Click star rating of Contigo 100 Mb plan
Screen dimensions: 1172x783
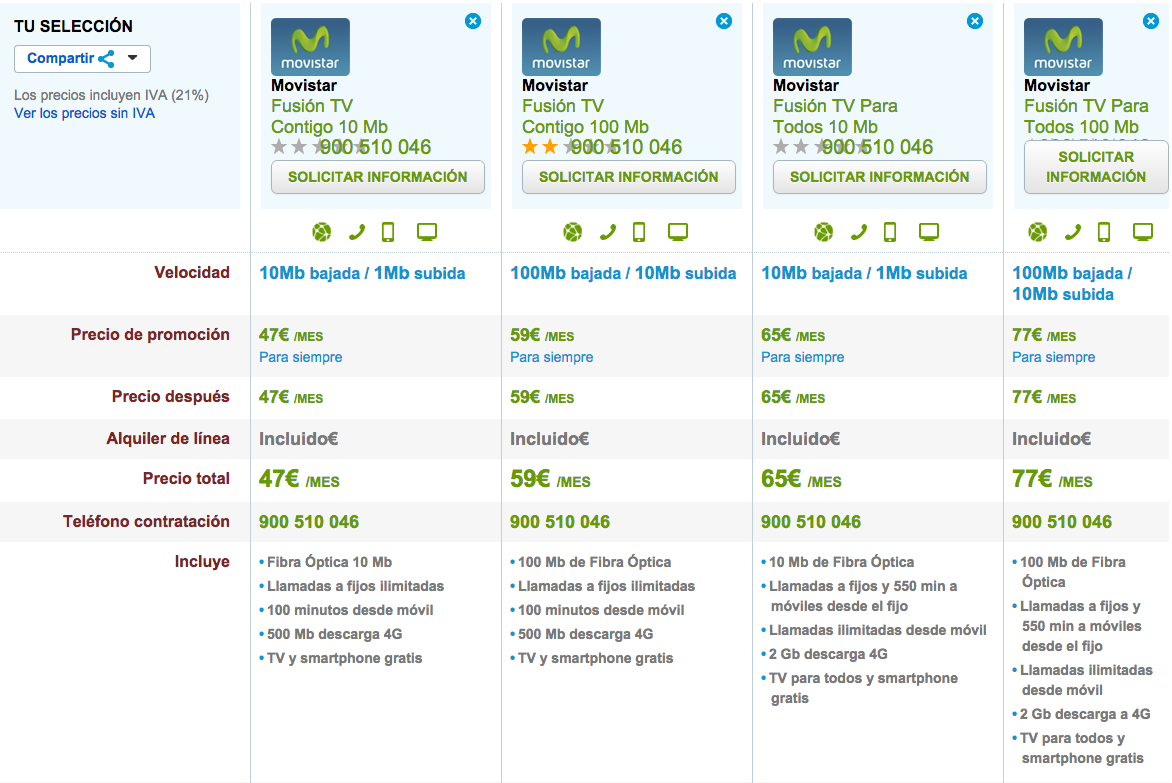[570, 146]
